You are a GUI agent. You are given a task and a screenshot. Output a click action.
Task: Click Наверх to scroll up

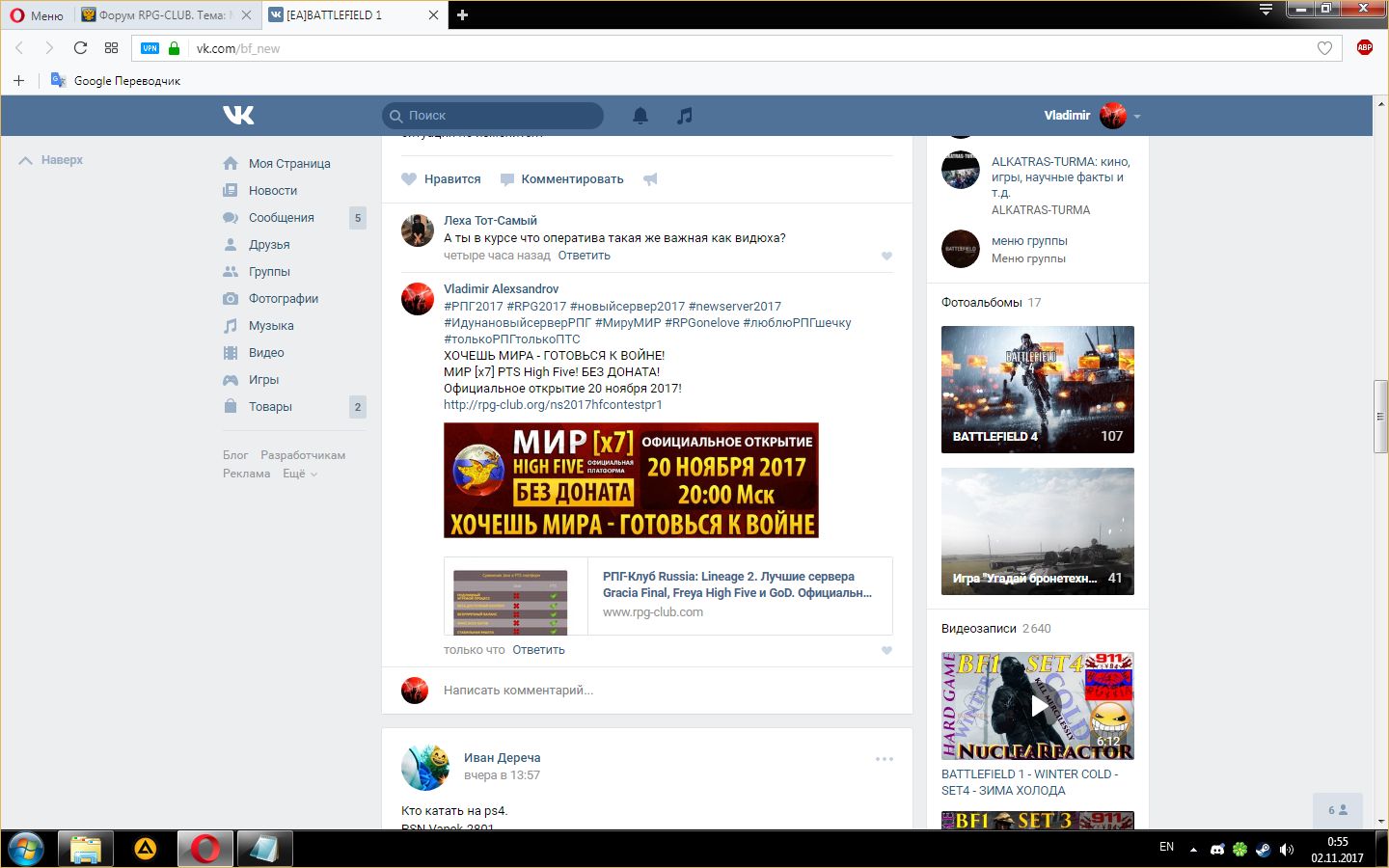[x=51, y=160]
